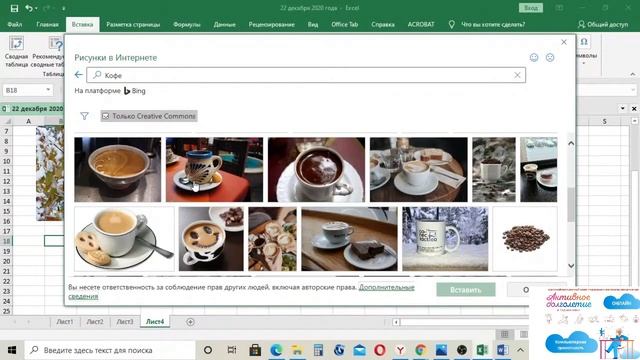The image size is (640, 360).
Task: Open Calculator from the taskbar
Action: pyautogui.click(x=318, y=350)
